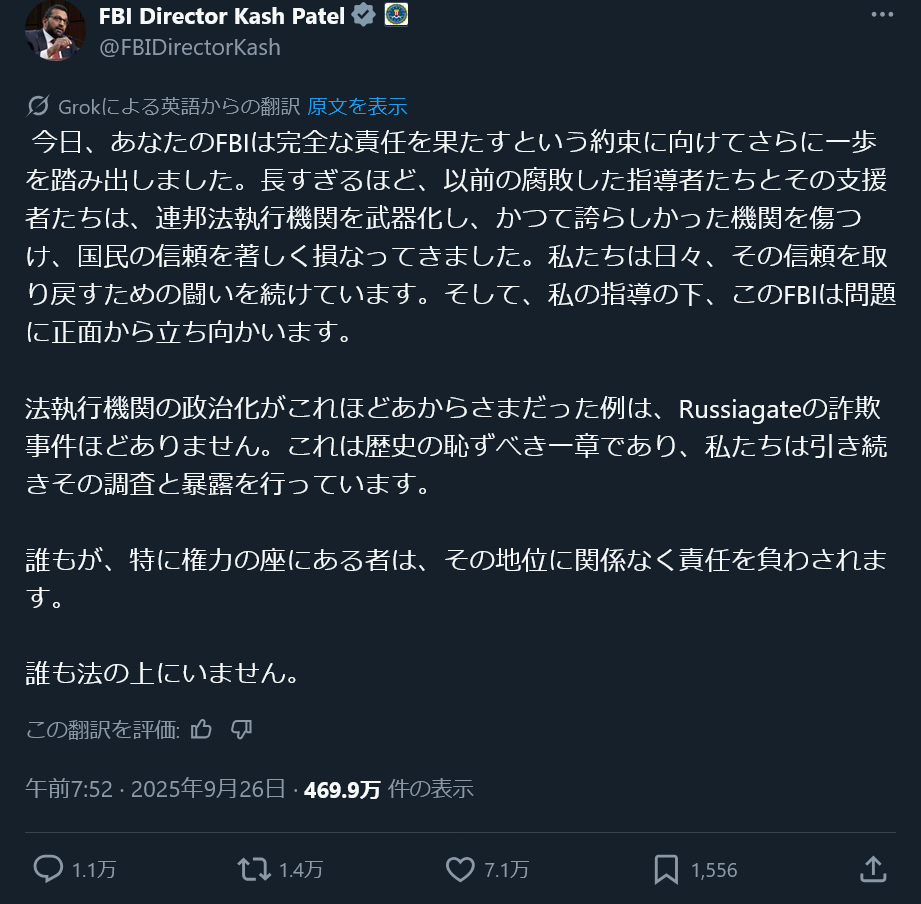921x904 pixels.
Task: Click the FBI Director Kash Patel name
Action: (221, 16)
